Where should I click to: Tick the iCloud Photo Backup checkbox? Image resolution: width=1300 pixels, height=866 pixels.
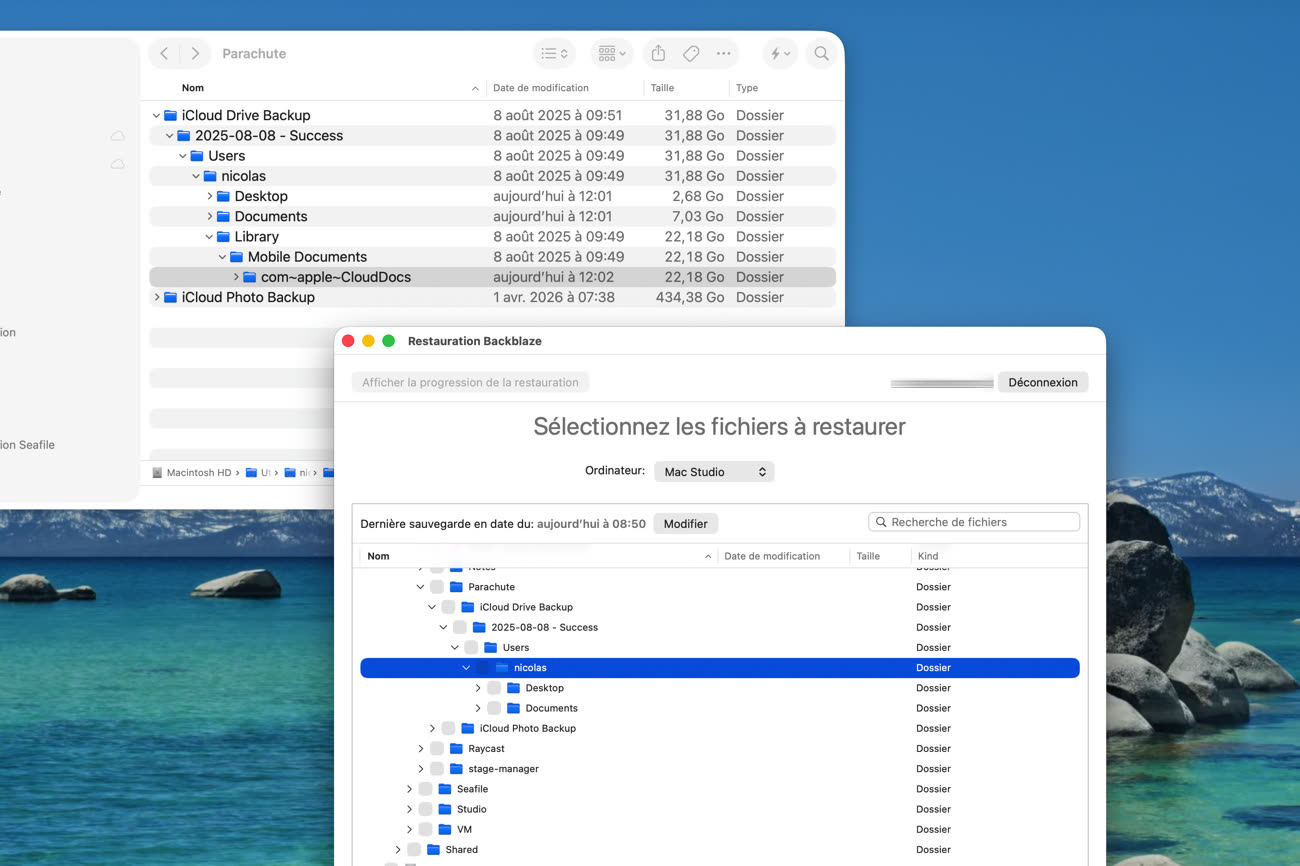click(448, 728)
